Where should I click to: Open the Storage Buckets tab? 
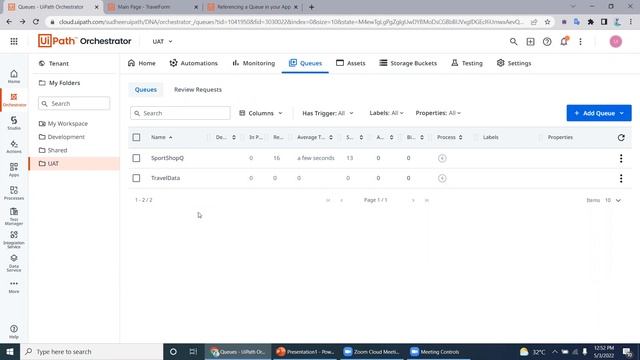tap(408, 63)
